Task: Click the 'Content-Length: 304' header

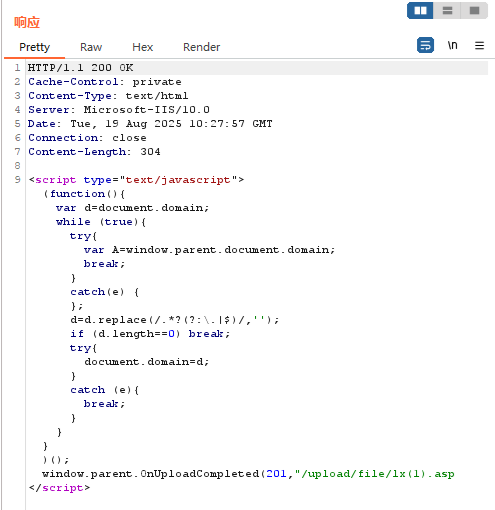Action: (x=94, y=152)
